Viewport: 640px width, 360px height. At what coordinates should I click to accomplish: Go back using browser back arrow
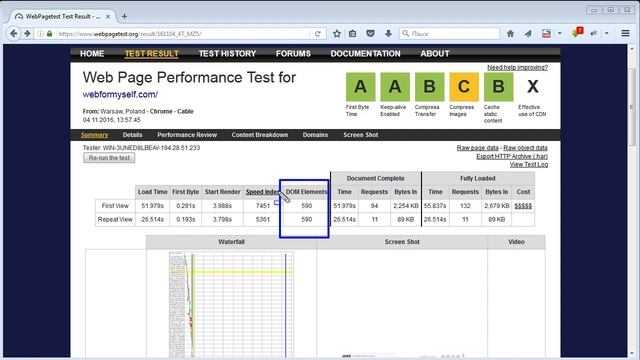[13, 33]
